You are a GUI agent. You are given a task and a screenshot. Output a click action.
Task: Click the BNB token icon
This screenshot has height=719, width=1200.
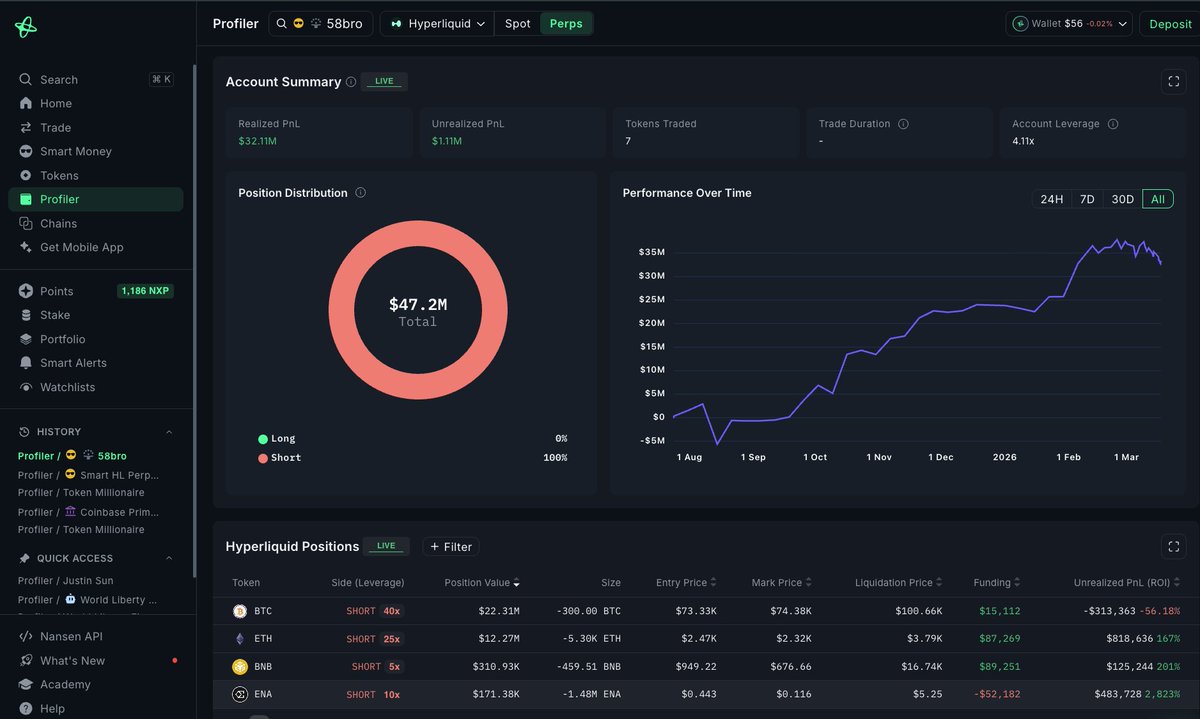tap(240, 667)
